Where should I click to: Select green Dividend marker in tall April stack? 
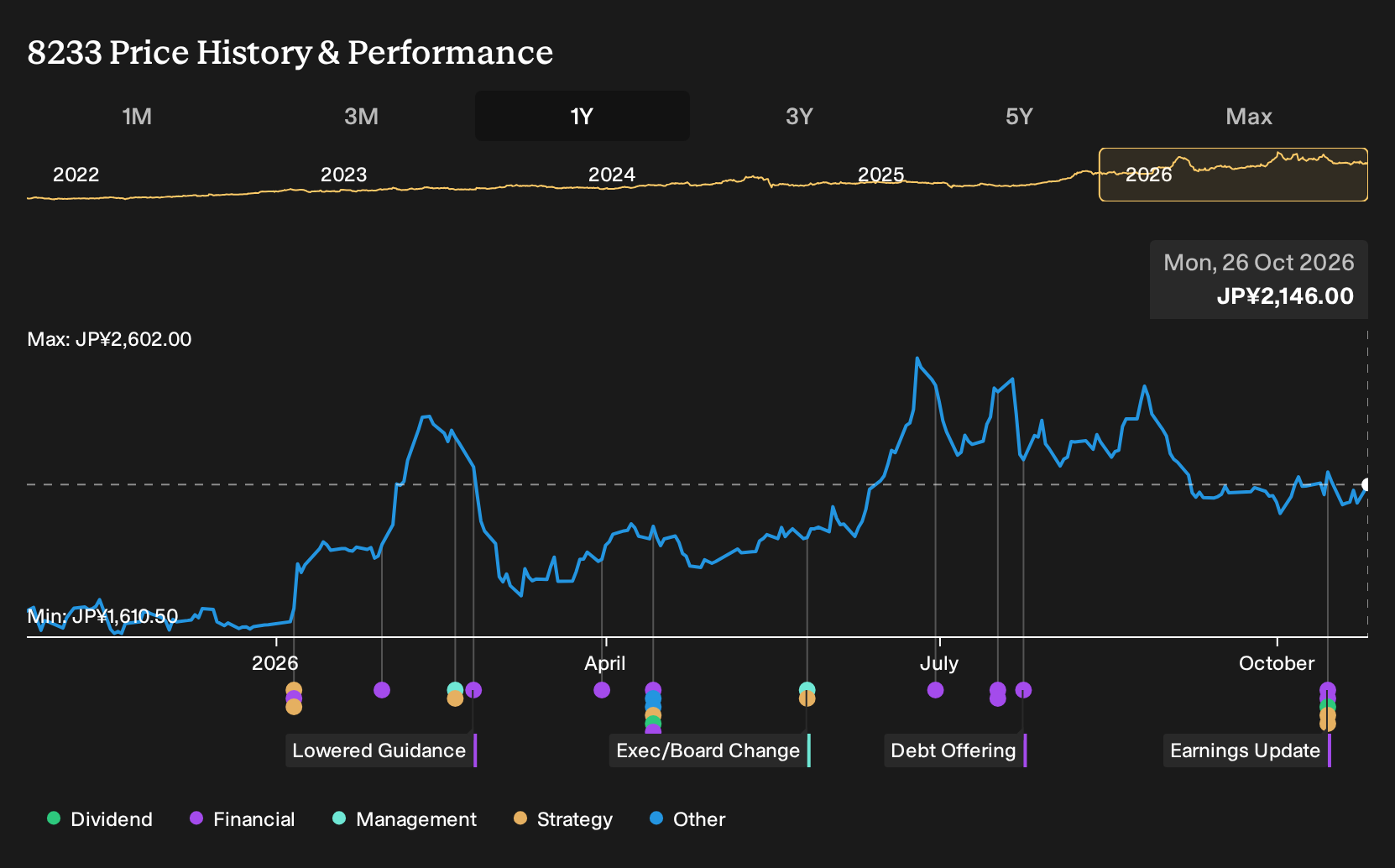[x=653, y=723]
